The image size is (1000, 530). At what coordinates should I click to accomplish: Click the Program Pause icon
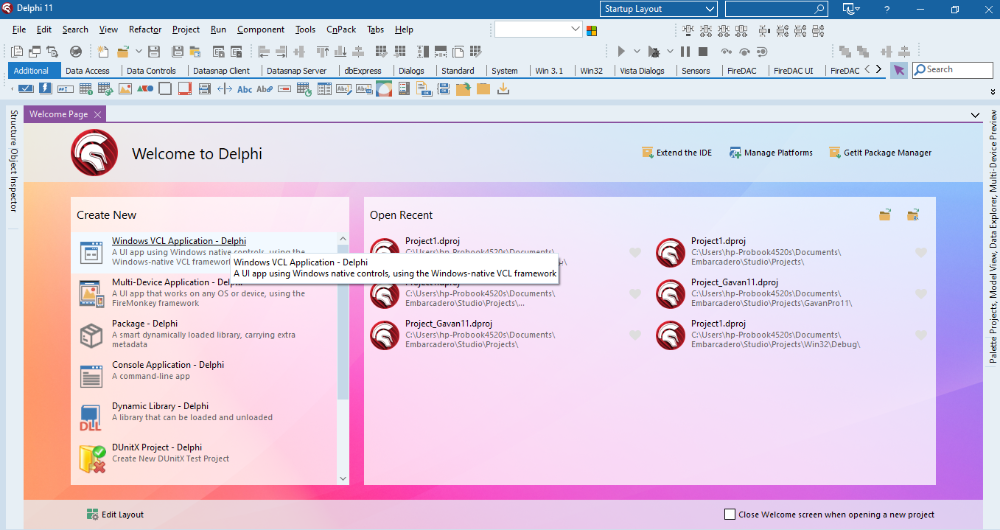686,51
